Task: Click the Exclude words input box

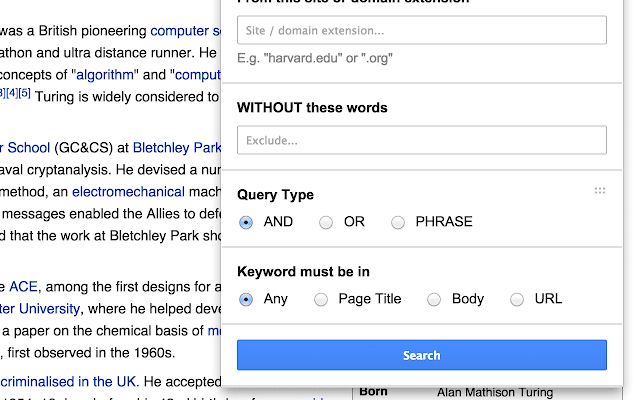Action: point(422,140)
